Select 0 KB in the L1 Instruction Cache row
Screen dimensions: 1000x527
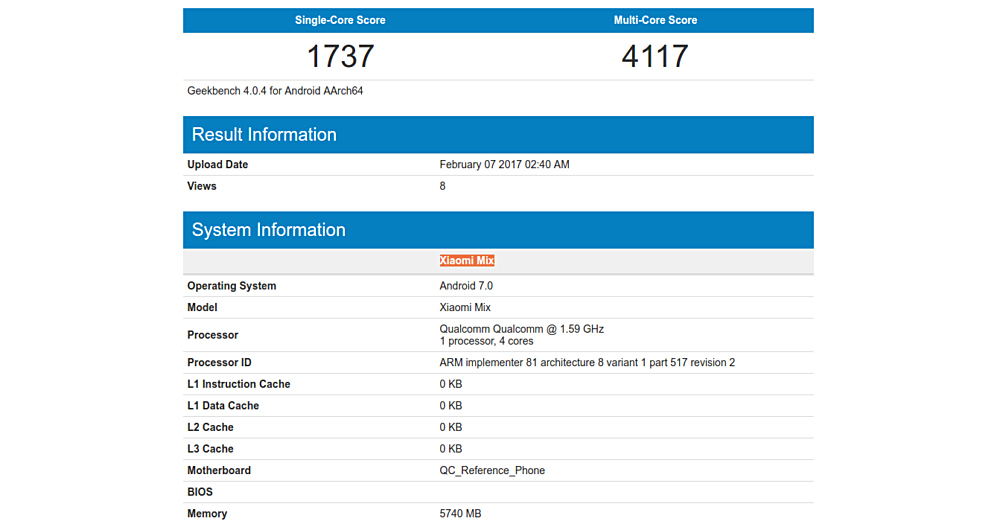[451, 384]
